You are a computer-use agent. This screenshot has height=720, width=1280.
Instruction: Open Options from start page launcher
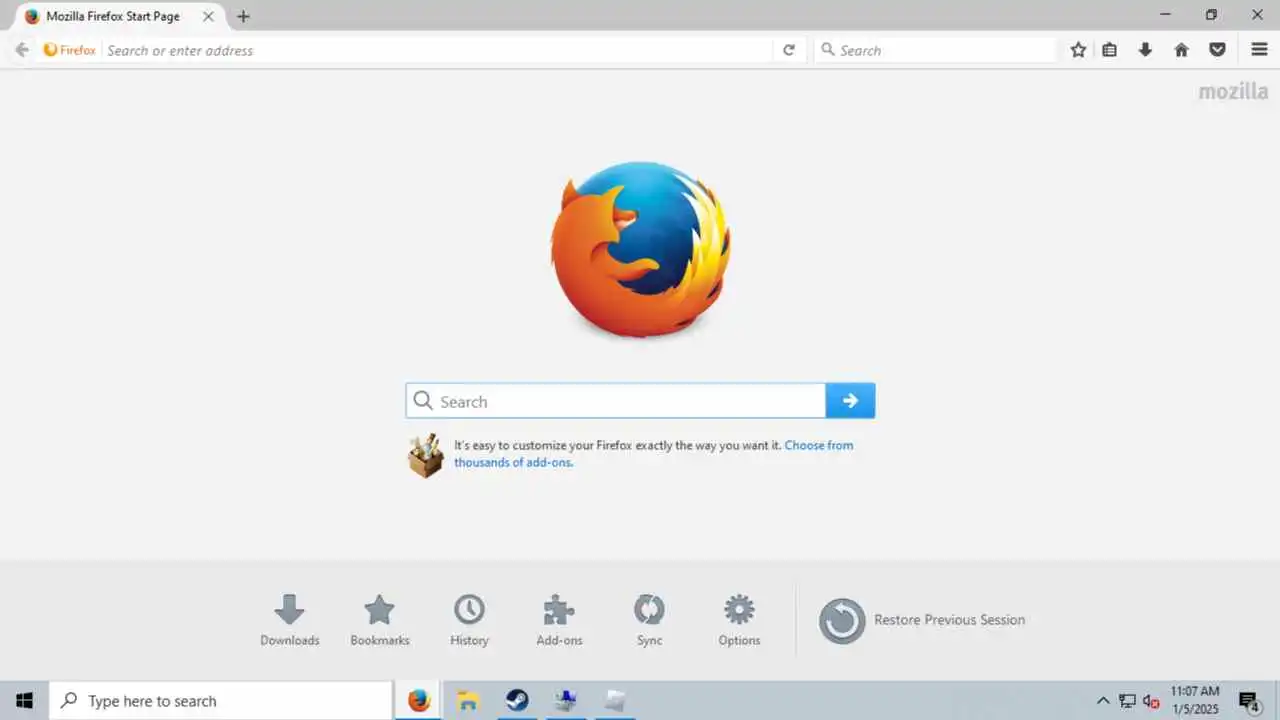739,620
